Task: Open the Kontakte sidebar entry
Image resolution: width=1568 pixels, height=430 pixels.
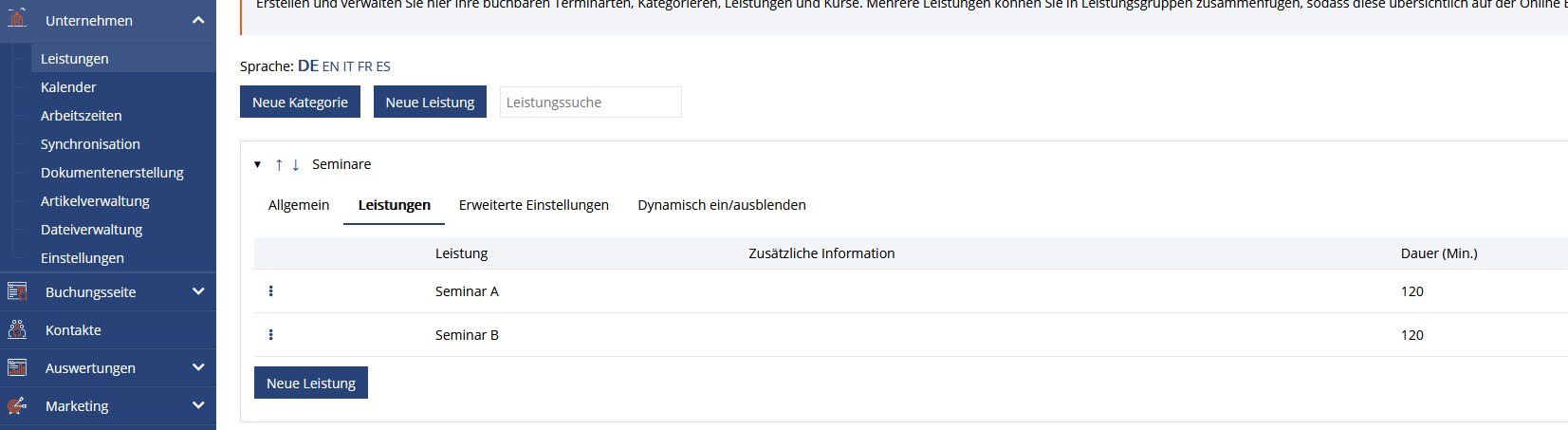Action: pos(108,330)
